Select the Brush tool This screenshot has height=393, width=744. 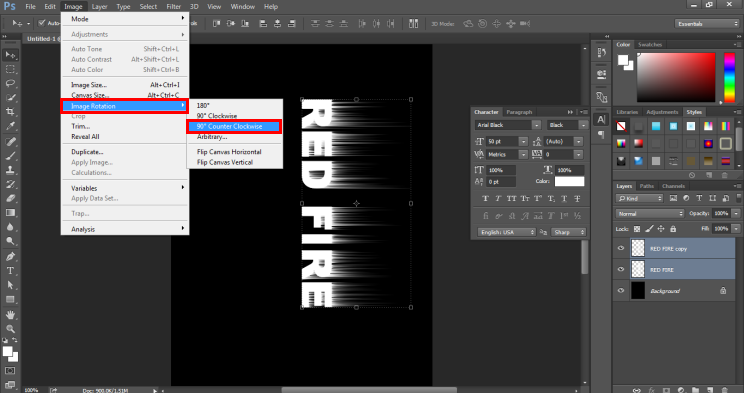pyautogui.click(x=10, y=156)
